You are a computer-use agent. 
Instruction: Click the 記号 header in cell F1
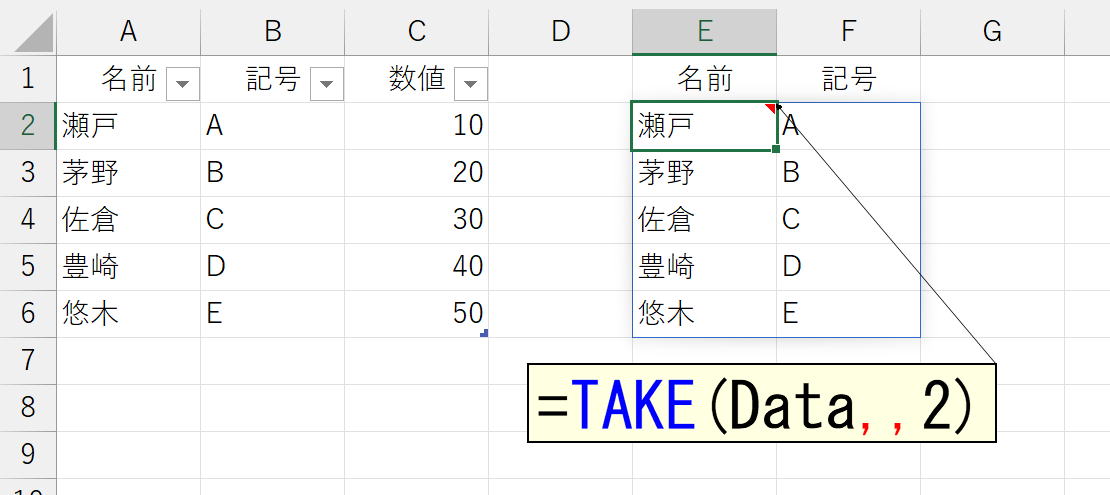click(849, 79)
